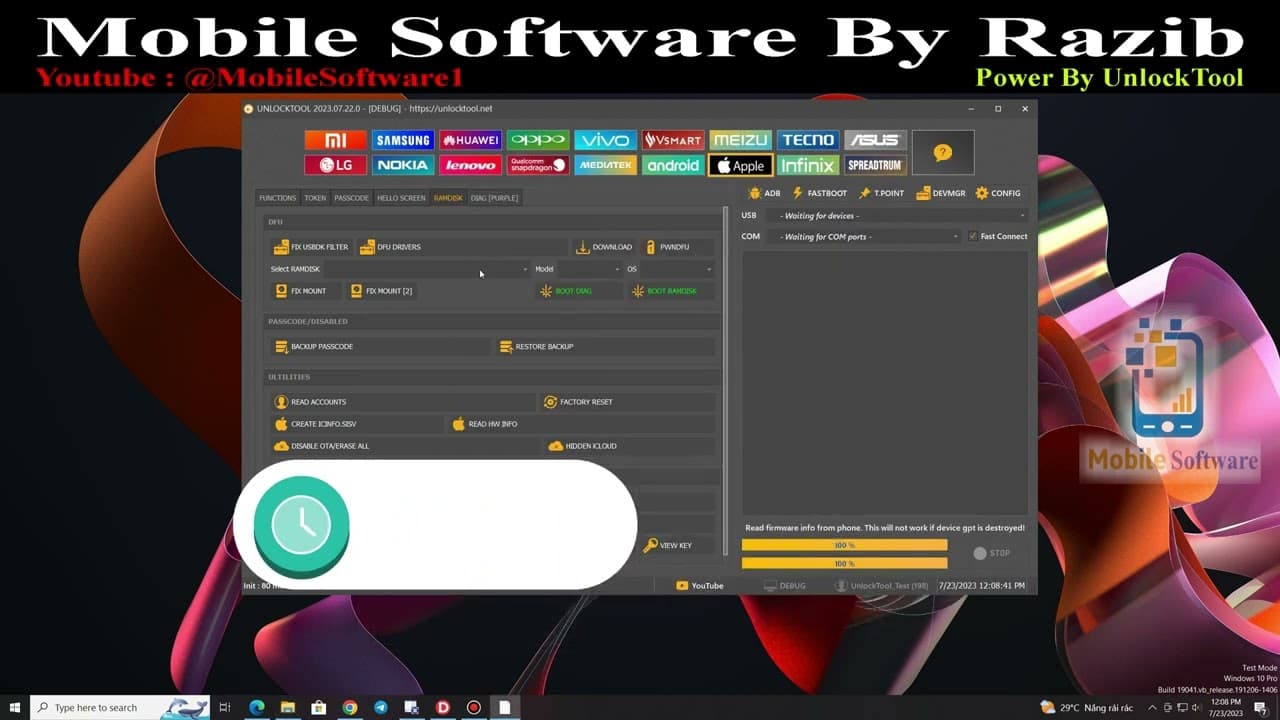
Task: Open the CONFIG settings
Action: tap(998, 193)
